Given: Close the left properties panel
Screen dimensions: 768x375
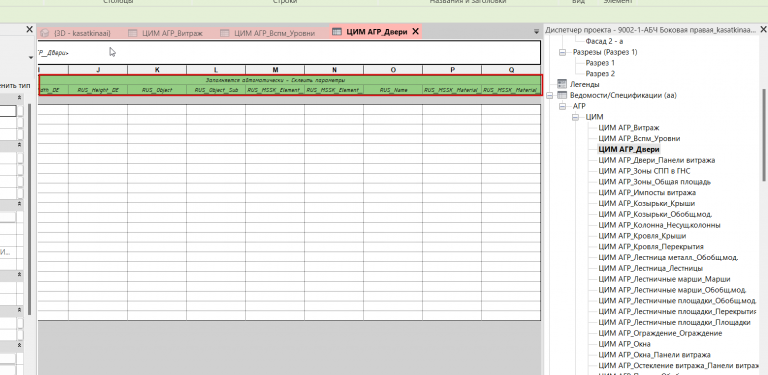Looking at the screenshot, I should coord(29,30).
